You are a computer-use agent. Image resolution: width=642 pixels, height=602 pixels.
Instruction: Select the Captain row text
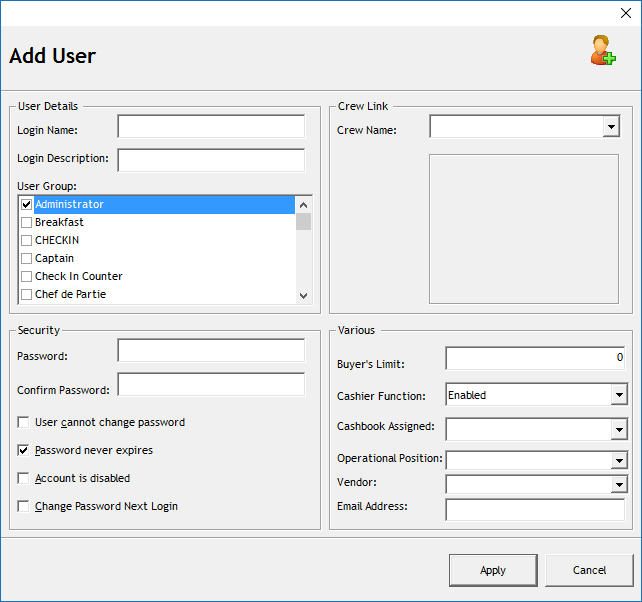[54, 258]
